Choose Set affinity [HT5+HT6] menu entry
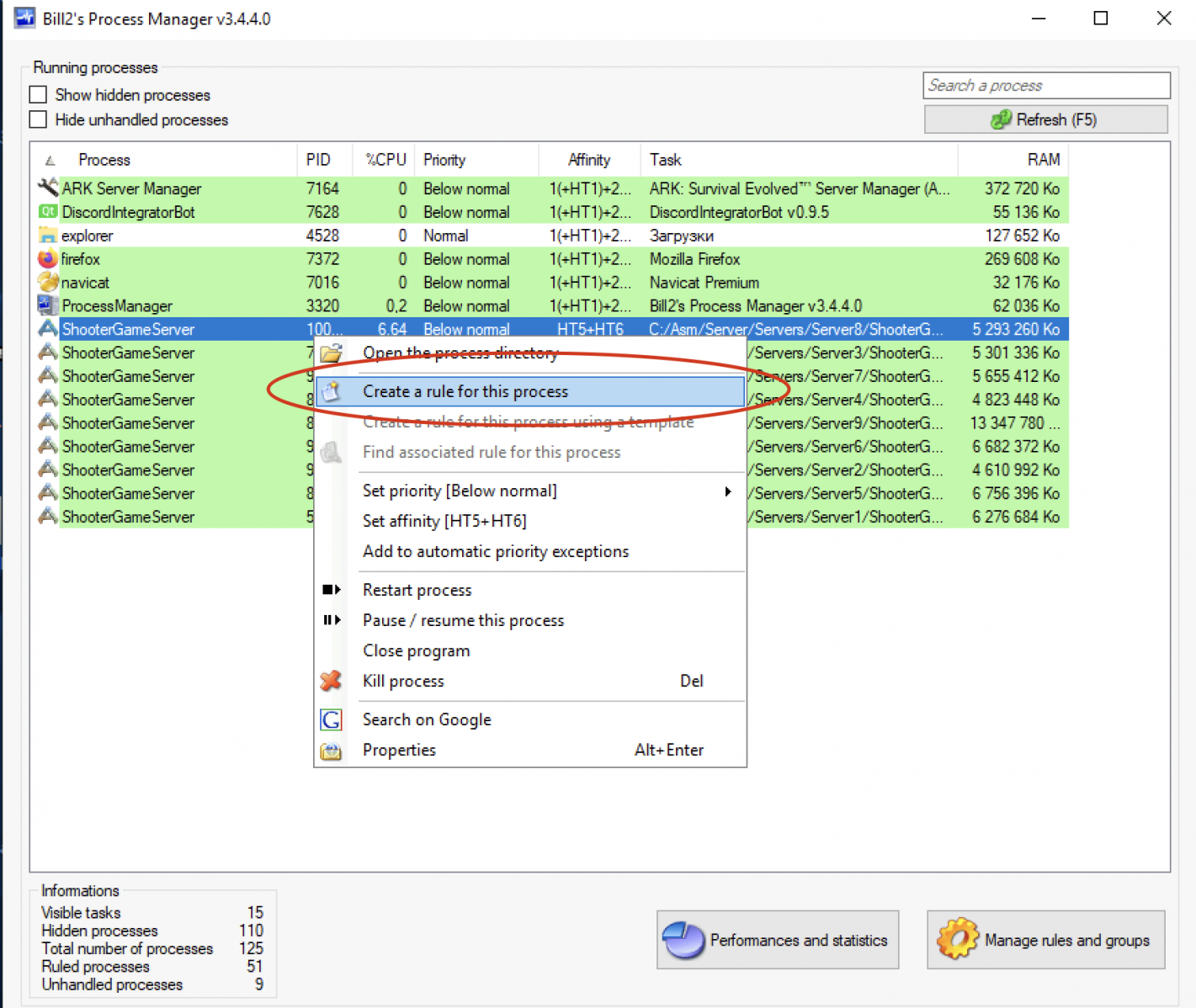1196x1008 pixels. click(444, 521)
